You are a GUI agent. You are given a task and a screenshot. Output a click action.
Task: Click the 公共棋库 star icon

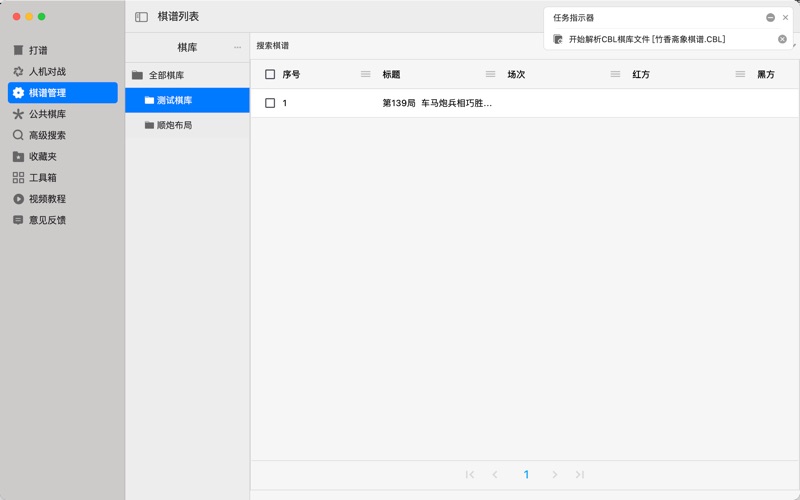pyautogui.click(x=18, y=114)
